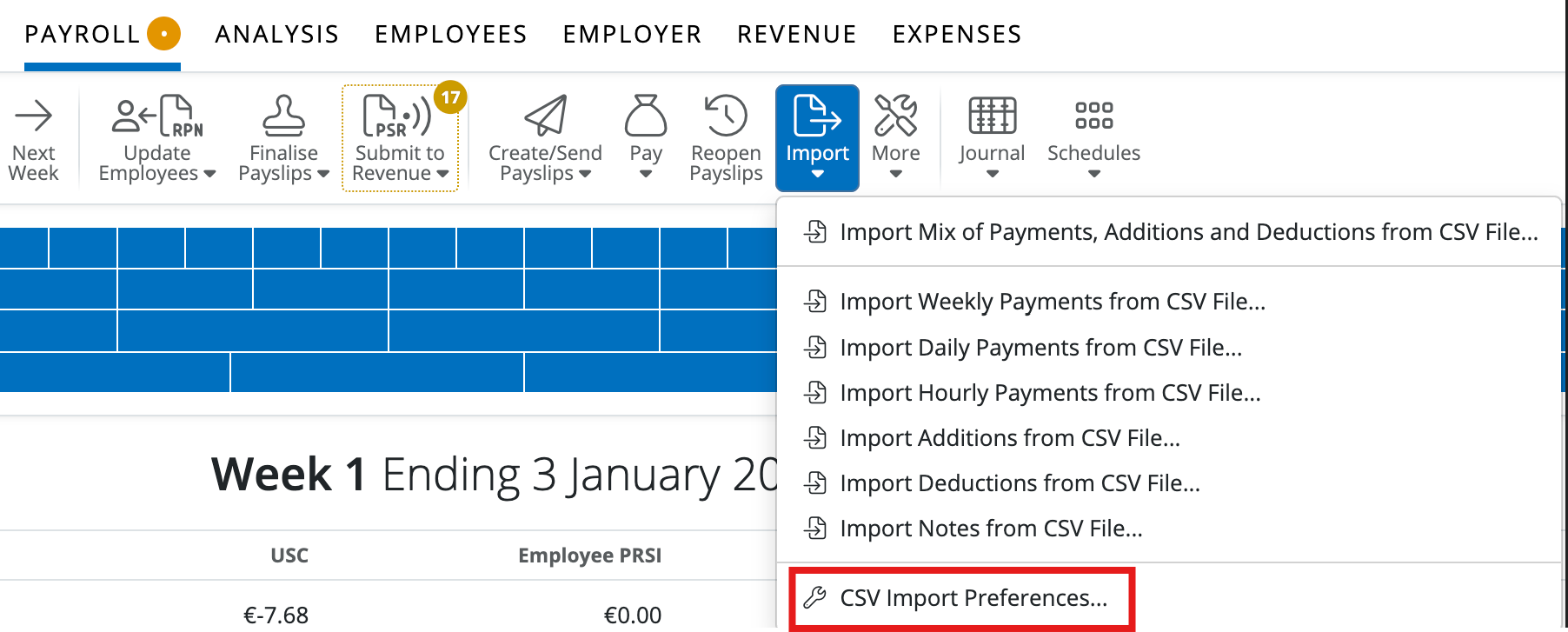Open the Finalise Payslips dropdown

(323, 175)
